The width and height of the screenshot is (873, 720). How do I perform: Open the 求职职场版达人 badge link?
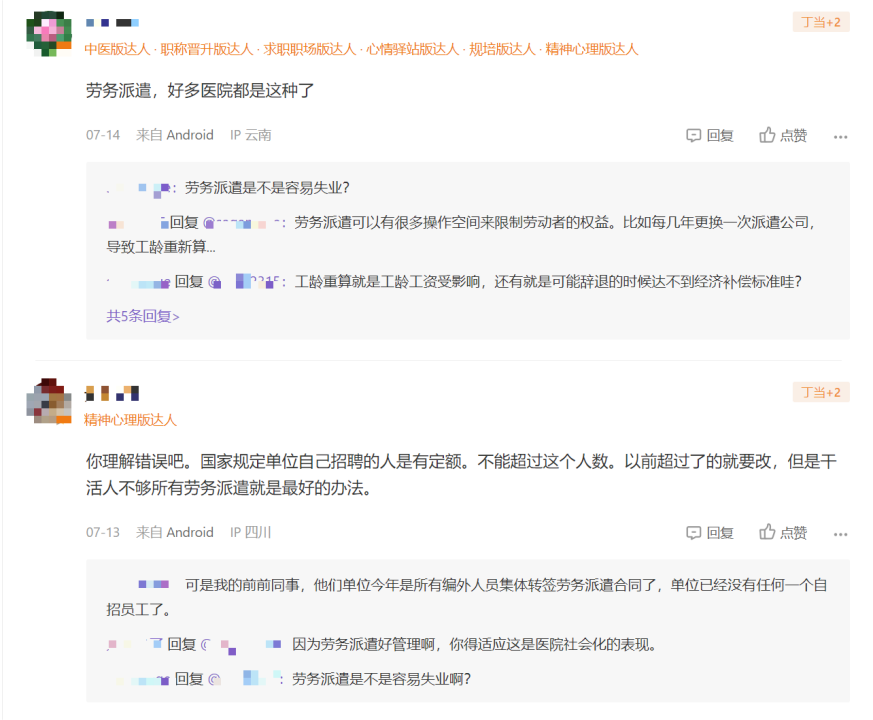point(310,49)
